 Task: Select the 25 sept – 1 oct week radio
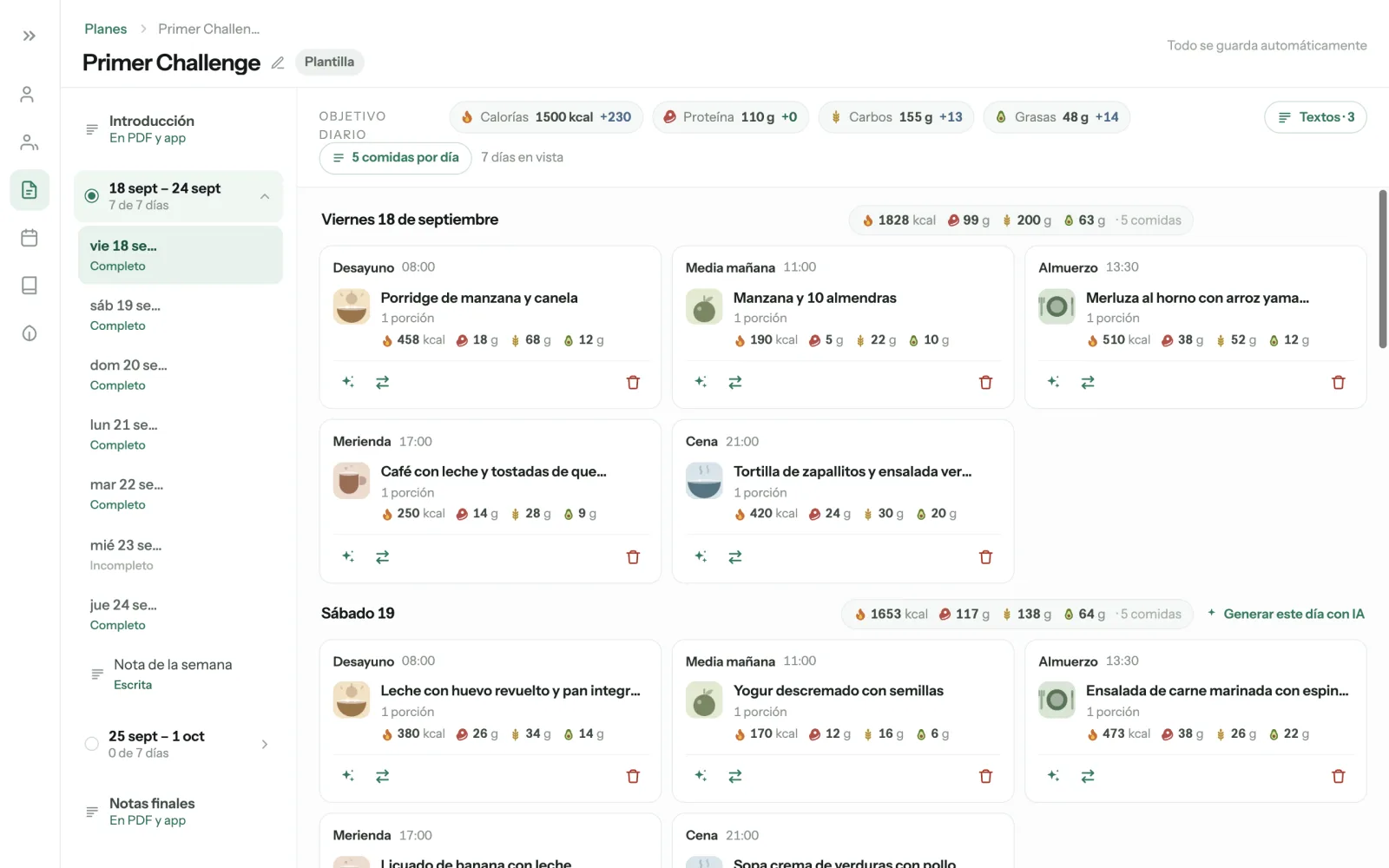click(x=91, y=744)
